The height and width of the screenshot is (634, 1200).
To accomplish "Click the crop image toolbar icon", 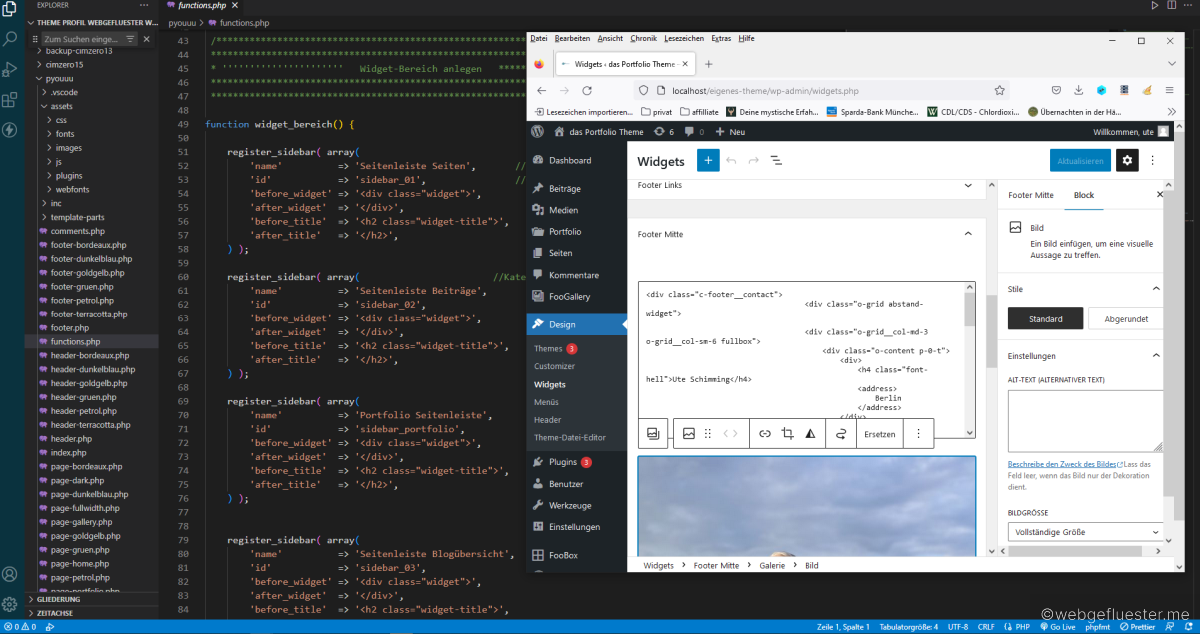I will pos(787,434).
